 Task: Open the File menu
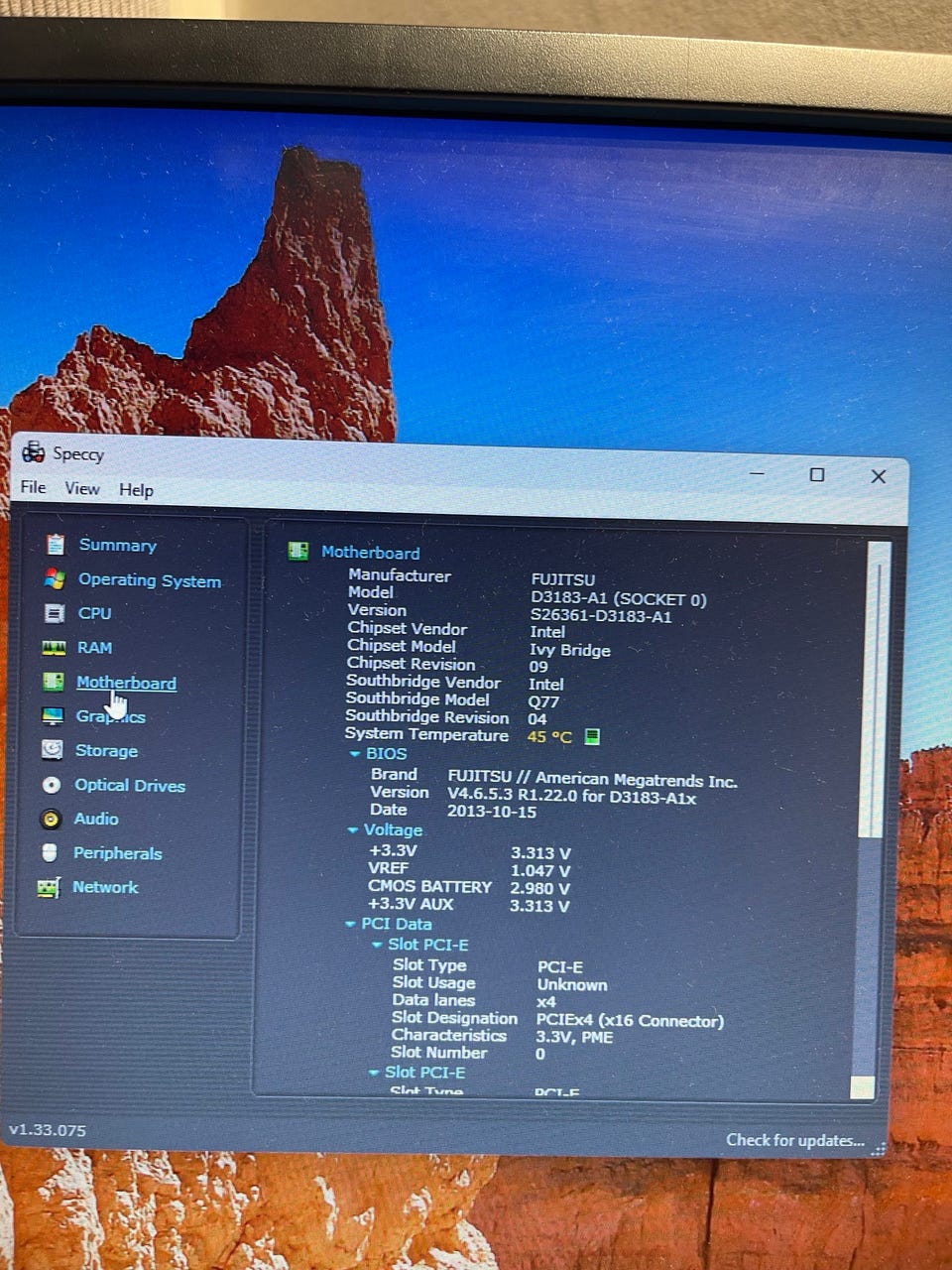click(33, 487)
